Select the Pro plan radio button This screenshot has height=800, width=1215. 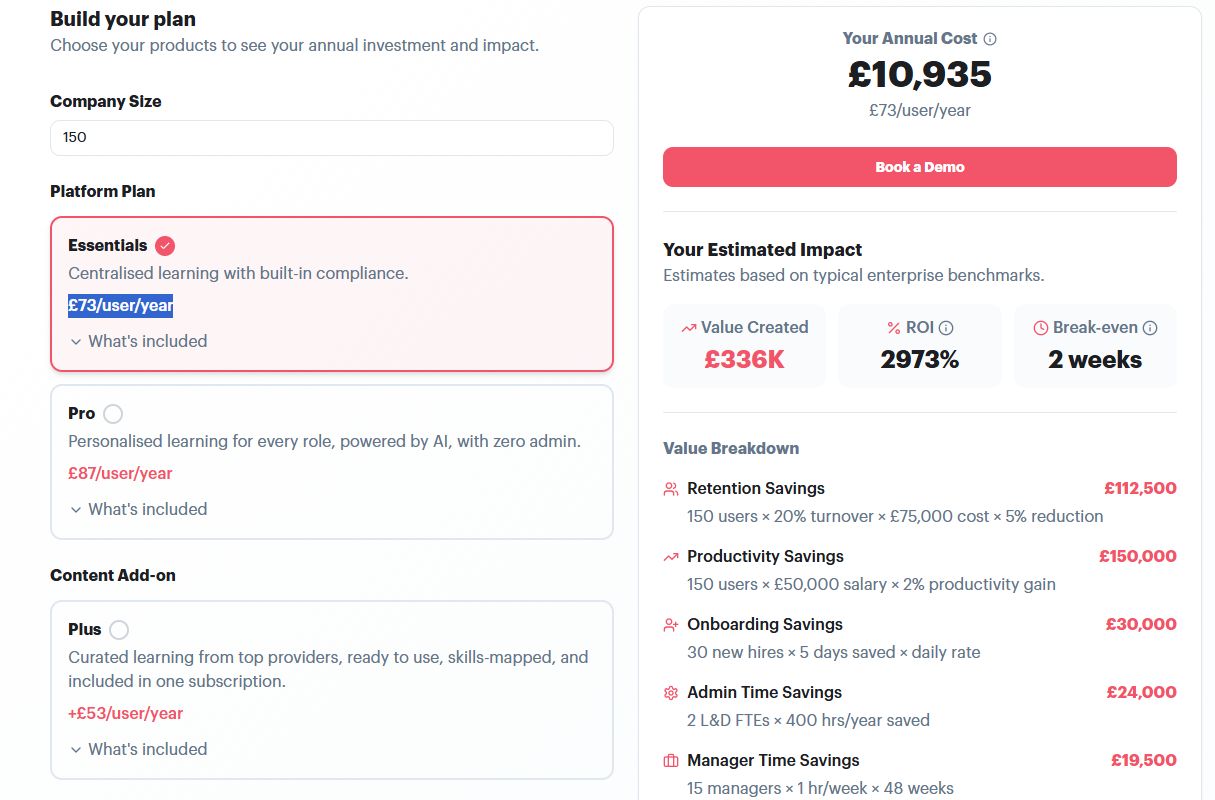pyautogui.click(x=113, y=414)
